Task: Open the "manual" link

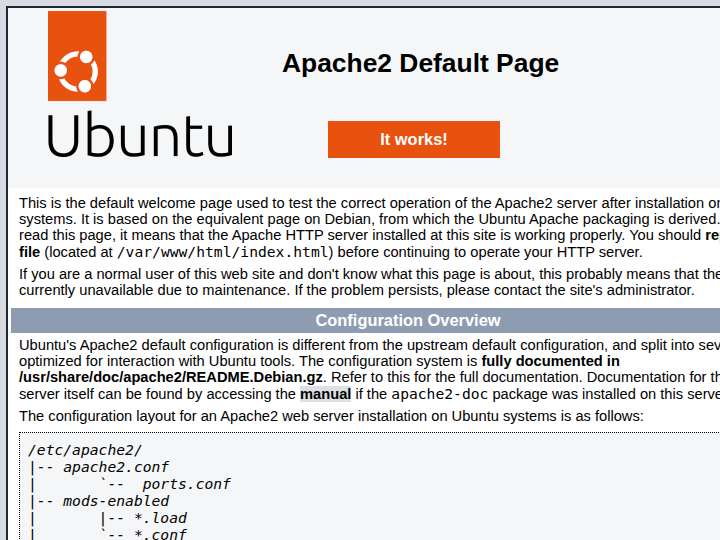Action: click(326, 394)
